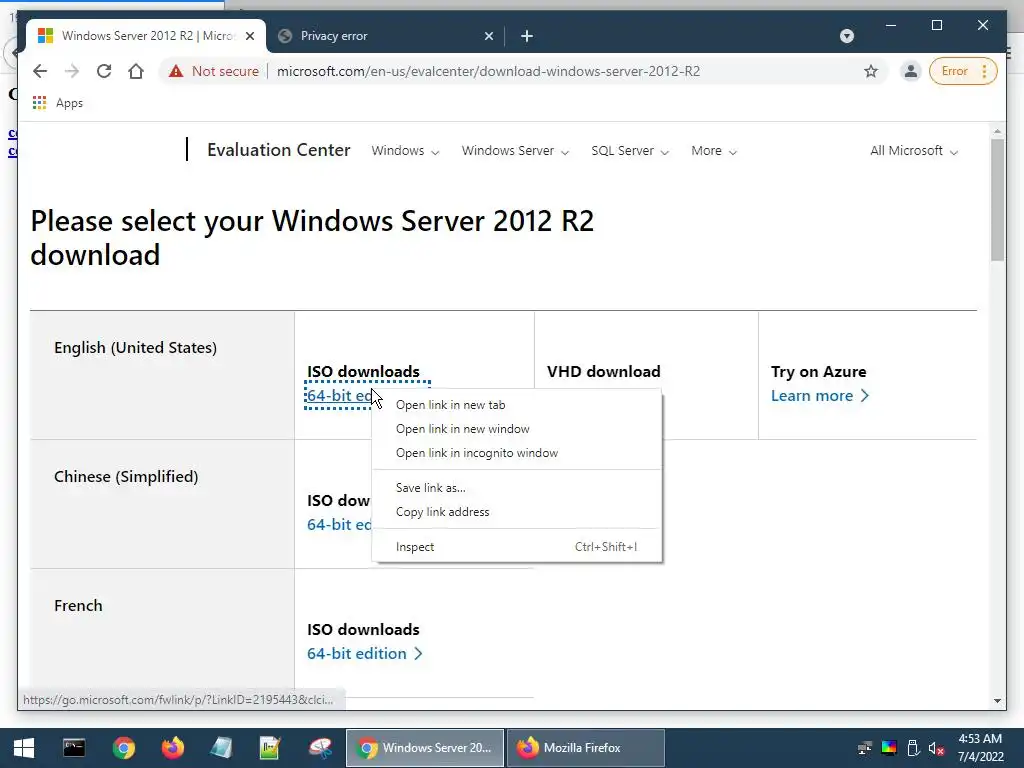The height and width of the screenshot is (768, 1024).
Task: Select Save link as from context menu
Action: pyautogui.click(x=517, y=488)
